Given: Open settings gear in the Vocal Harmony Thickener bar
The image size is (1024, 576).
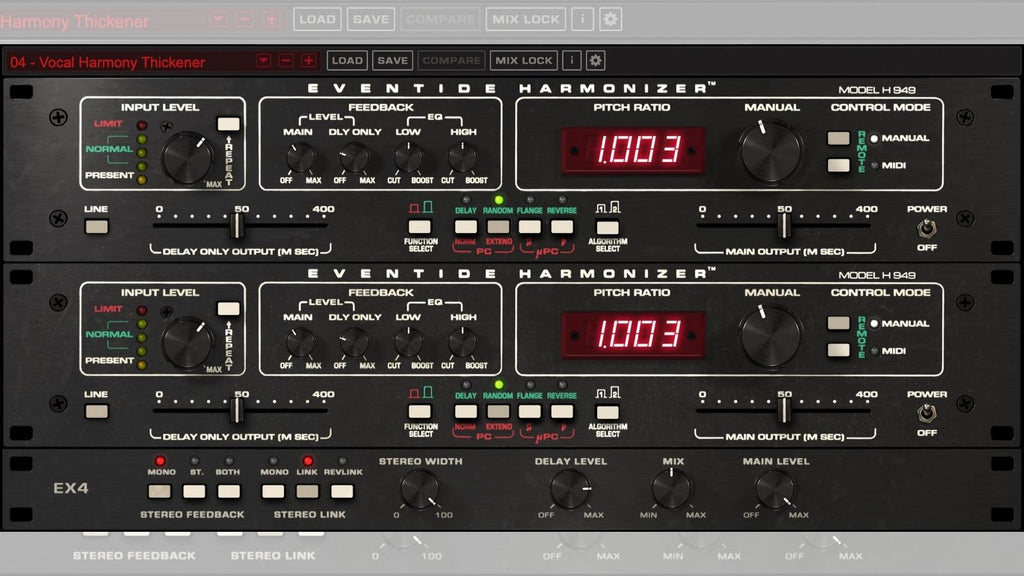Looking at the screenshot, I should point(595,61).
